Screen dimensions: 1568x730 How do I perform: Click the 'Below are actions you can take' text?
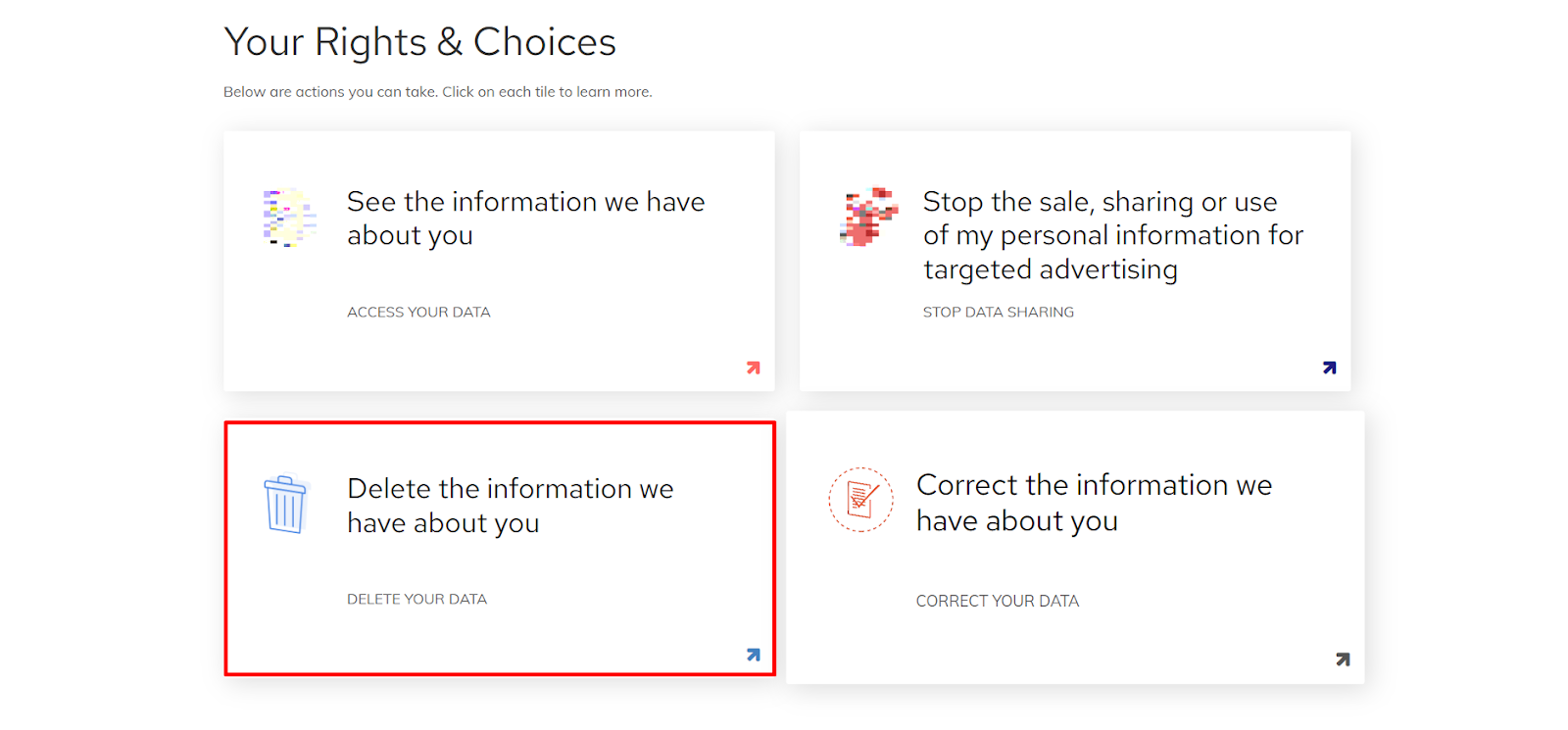coord(437,92)
